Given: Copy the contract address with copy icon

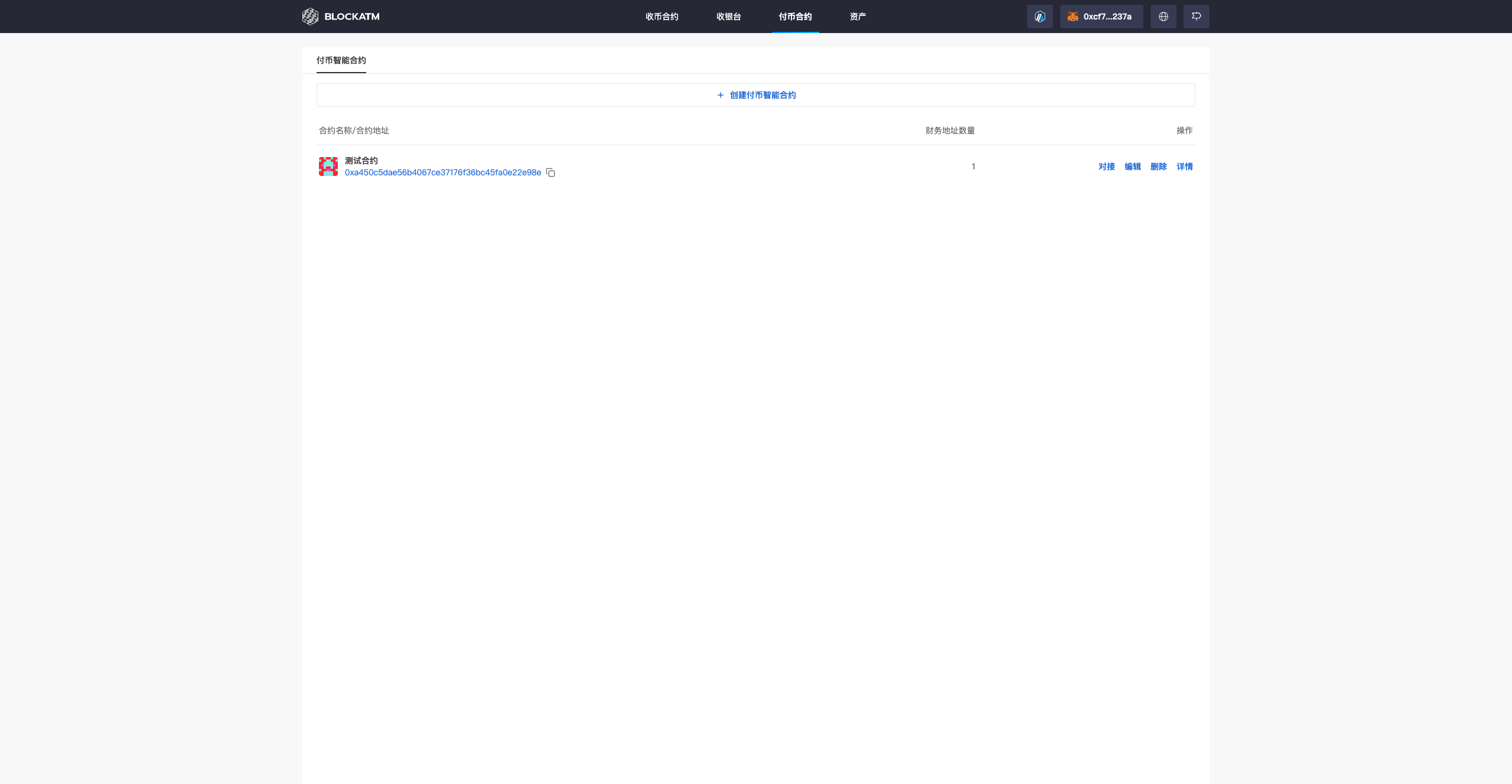Looking at the screenshot, I should click(x=550, y=172).
